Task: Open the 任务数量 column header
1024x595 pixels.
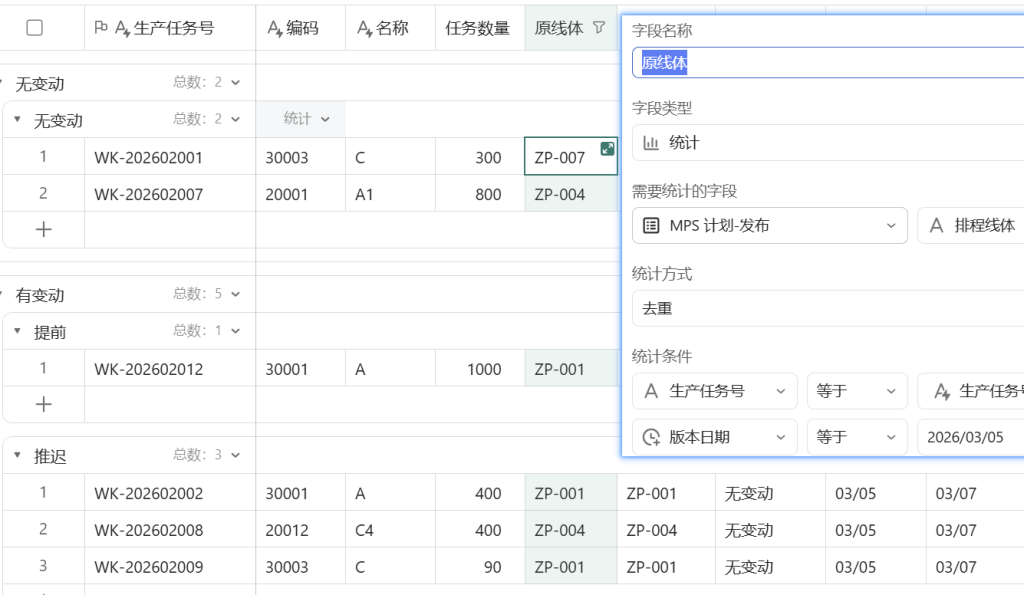Action: [480, 27]
